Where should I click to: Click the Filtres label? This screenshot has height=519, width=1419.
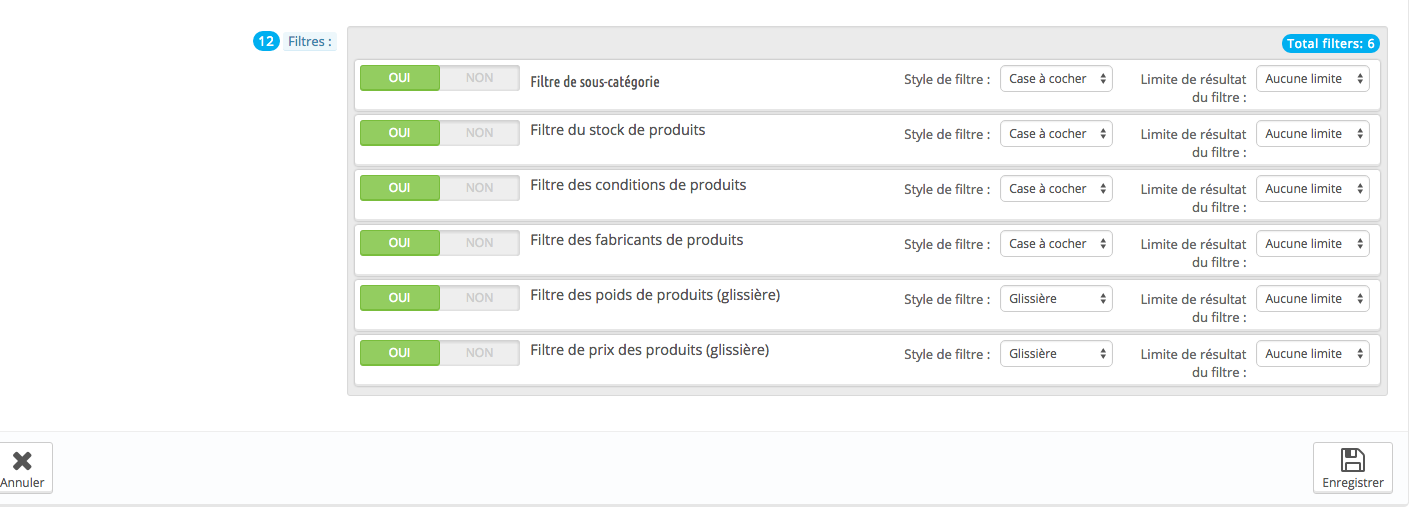pos(310,42)
